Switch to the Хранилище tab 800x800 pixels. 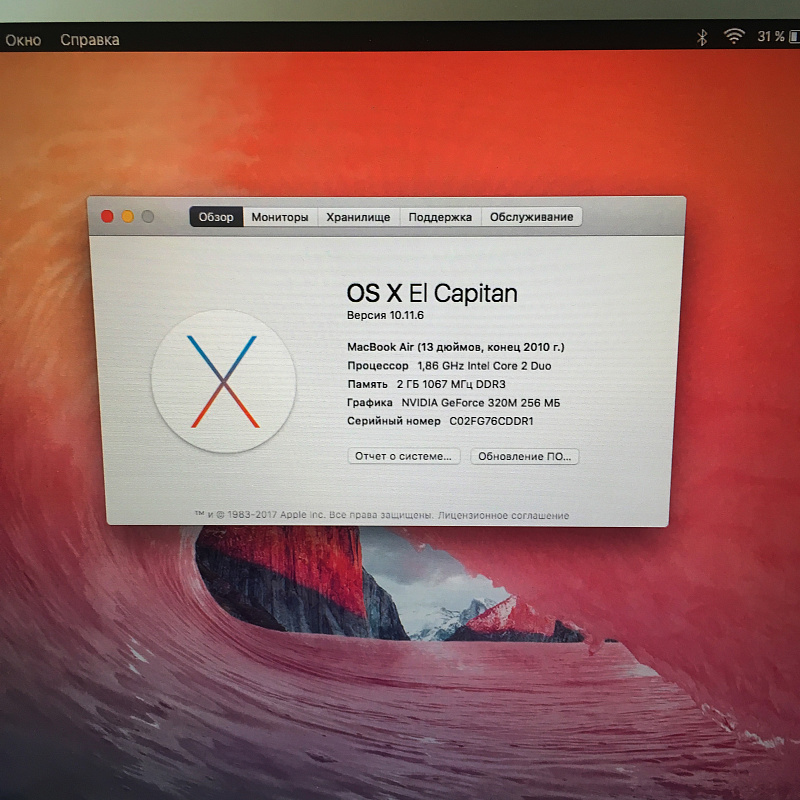[358, 217]
